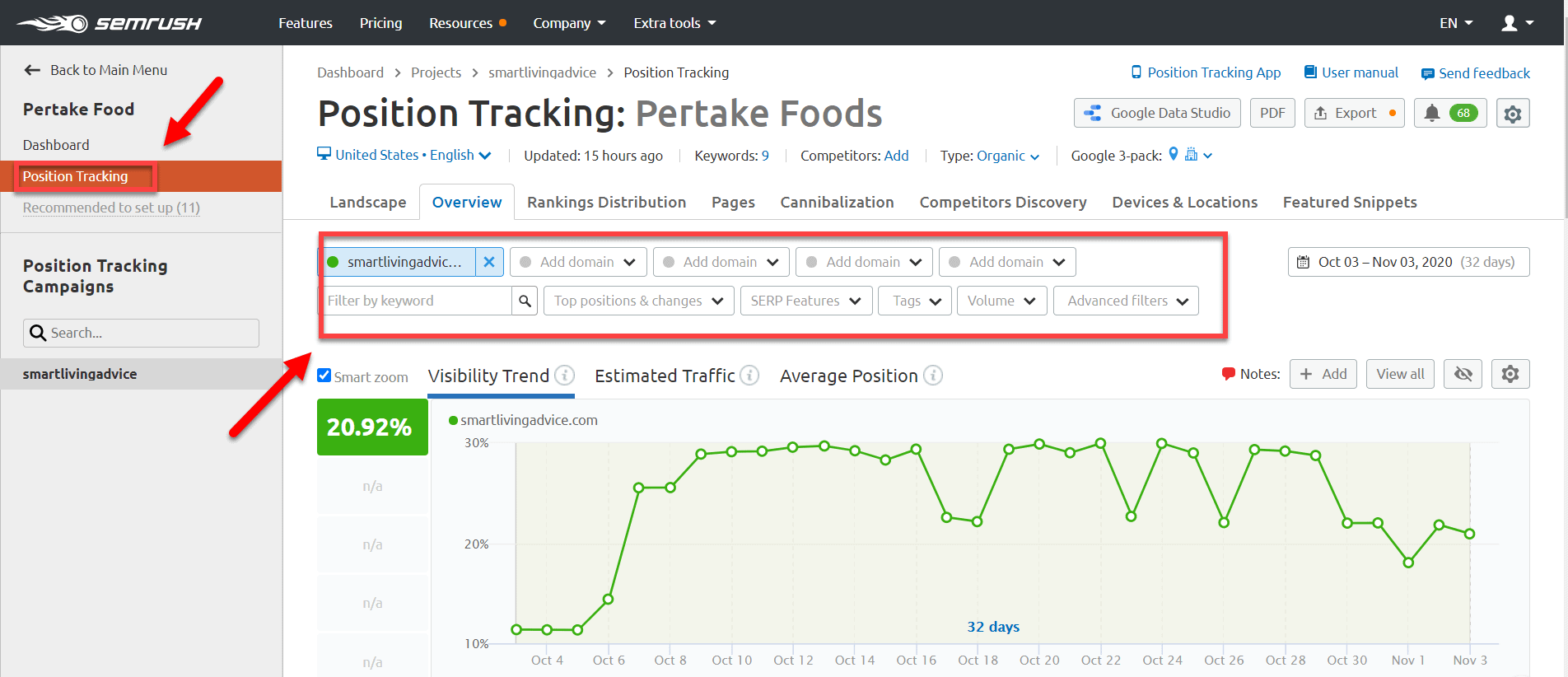Image resolution: width=1568 pixels, height=677 pixels.
Task: Switch to the Cannibalization tab
Action: point(837,202)
